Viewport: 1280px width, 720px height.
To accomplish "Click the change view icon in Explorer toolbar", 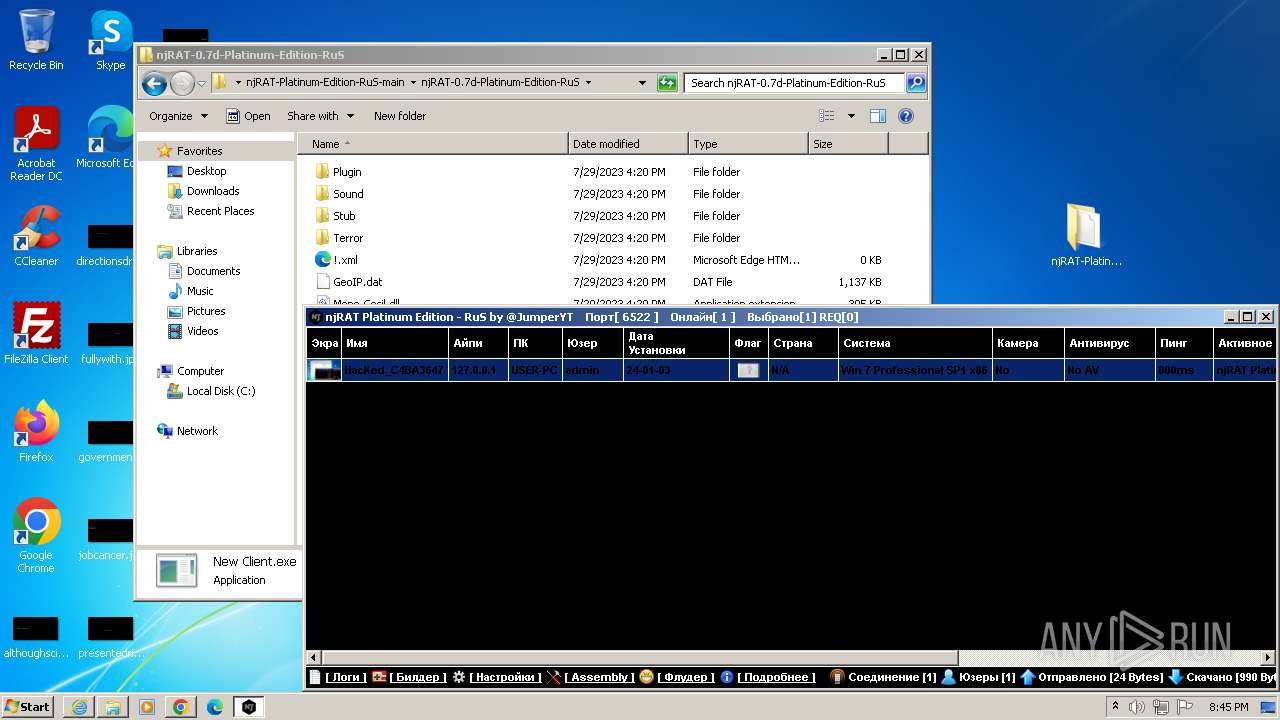I will (x=827, y=116).
